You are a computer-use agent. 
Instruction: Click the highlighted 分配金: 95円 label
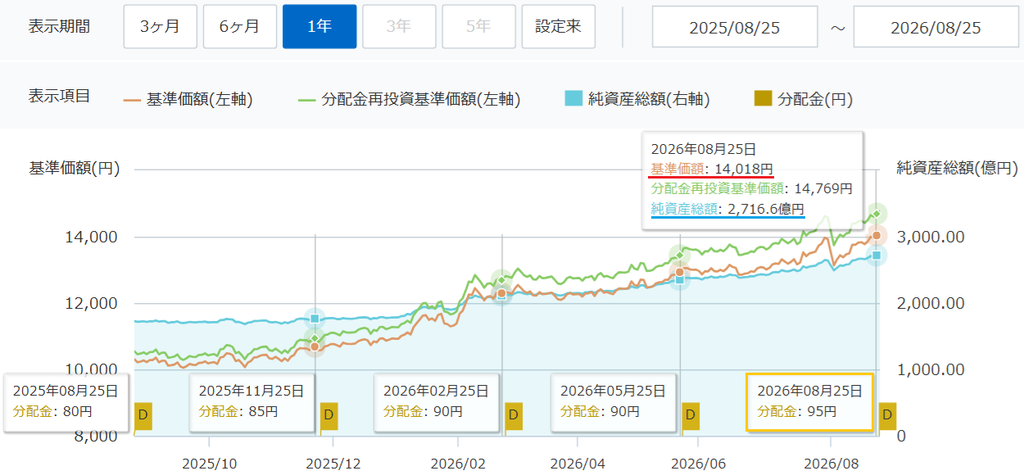797,412
